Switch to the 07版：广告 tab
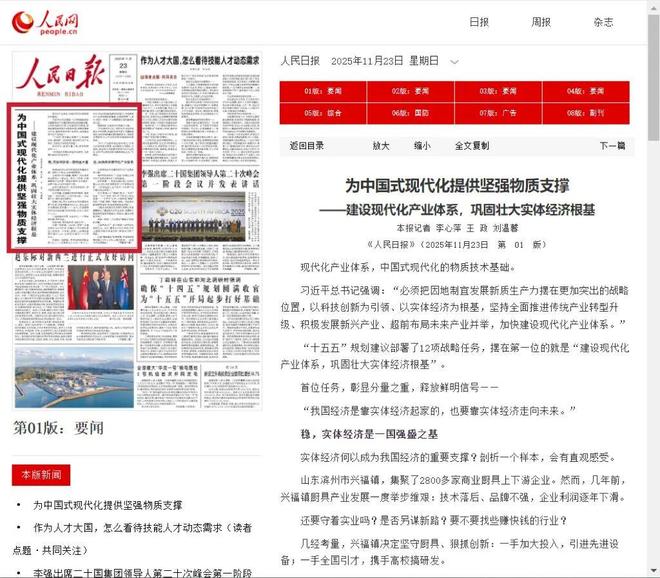The height and width of the screenshot is (578, 660). point(498,113)
